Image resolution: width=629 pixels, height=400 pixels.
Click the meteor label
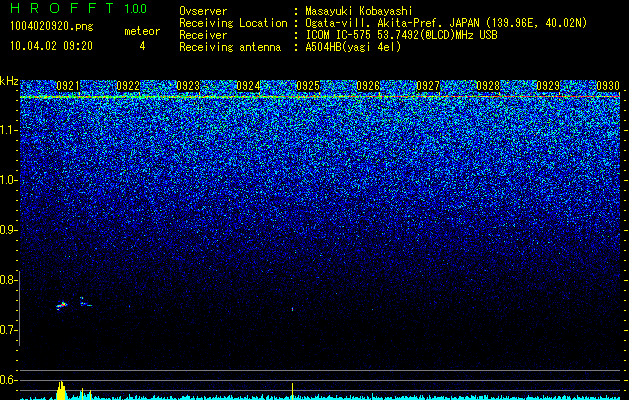(142, 31)
